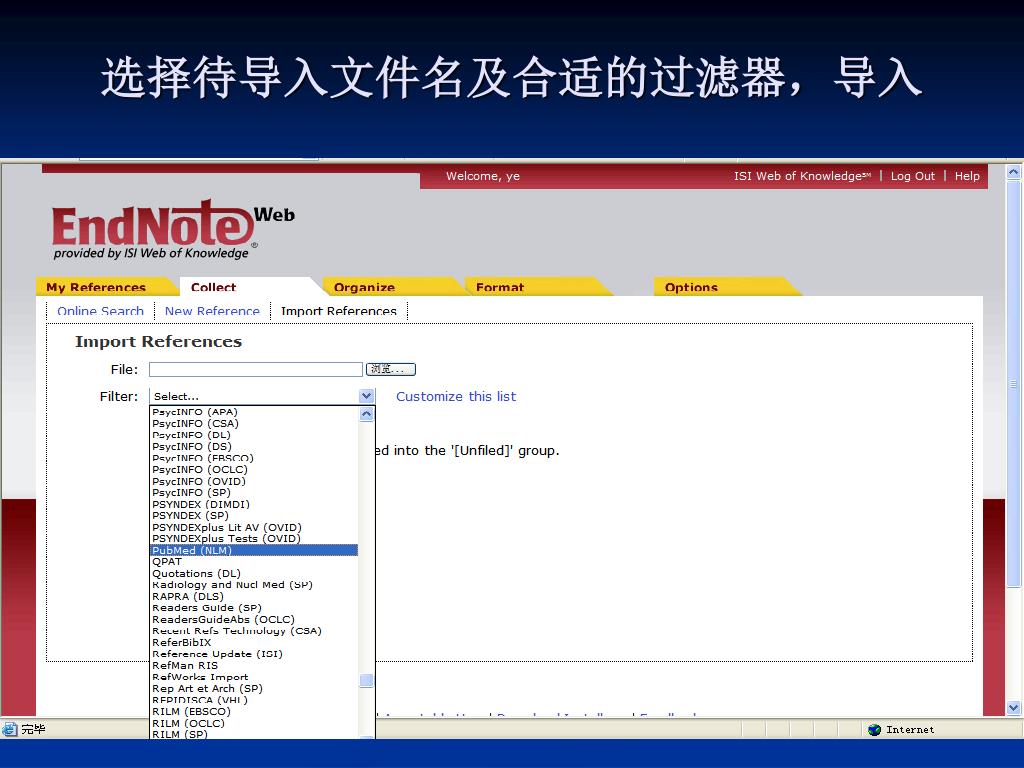1024x768 pixels.
Task: Click browser page scroll-down arrow
Action: pyautogui.click(x=1014, y=707)
